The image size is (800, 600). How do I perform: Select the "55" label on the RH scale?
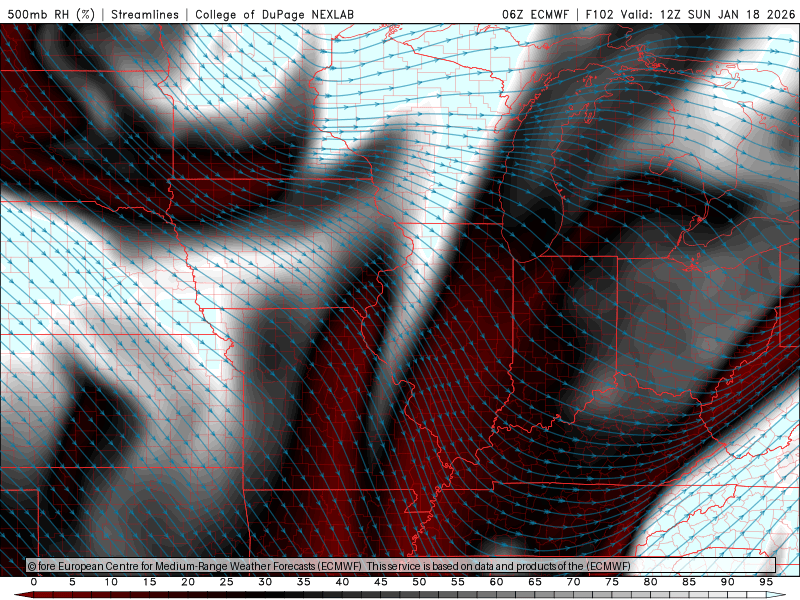(458, 582)
